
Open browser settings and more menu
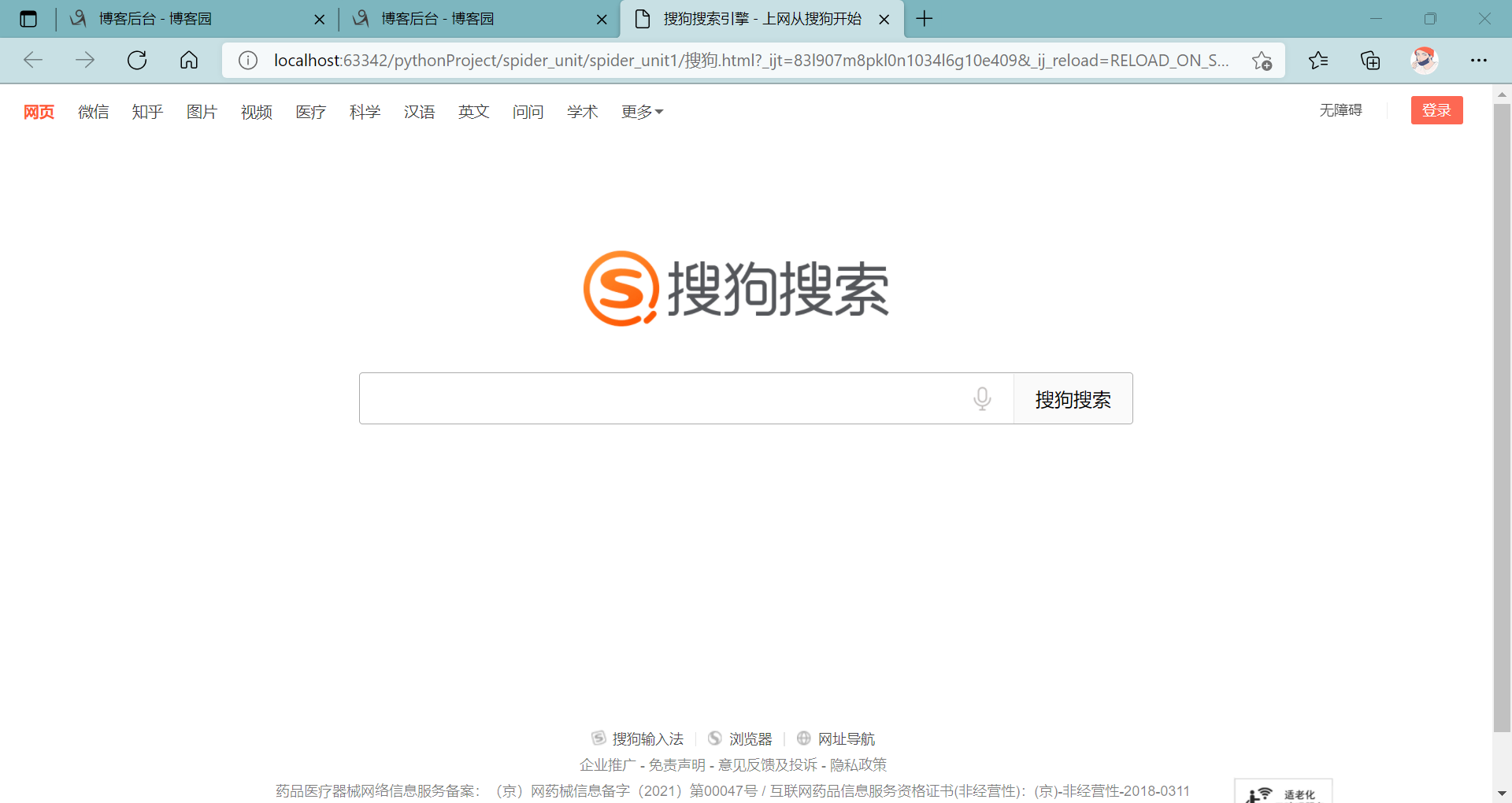1479,60
